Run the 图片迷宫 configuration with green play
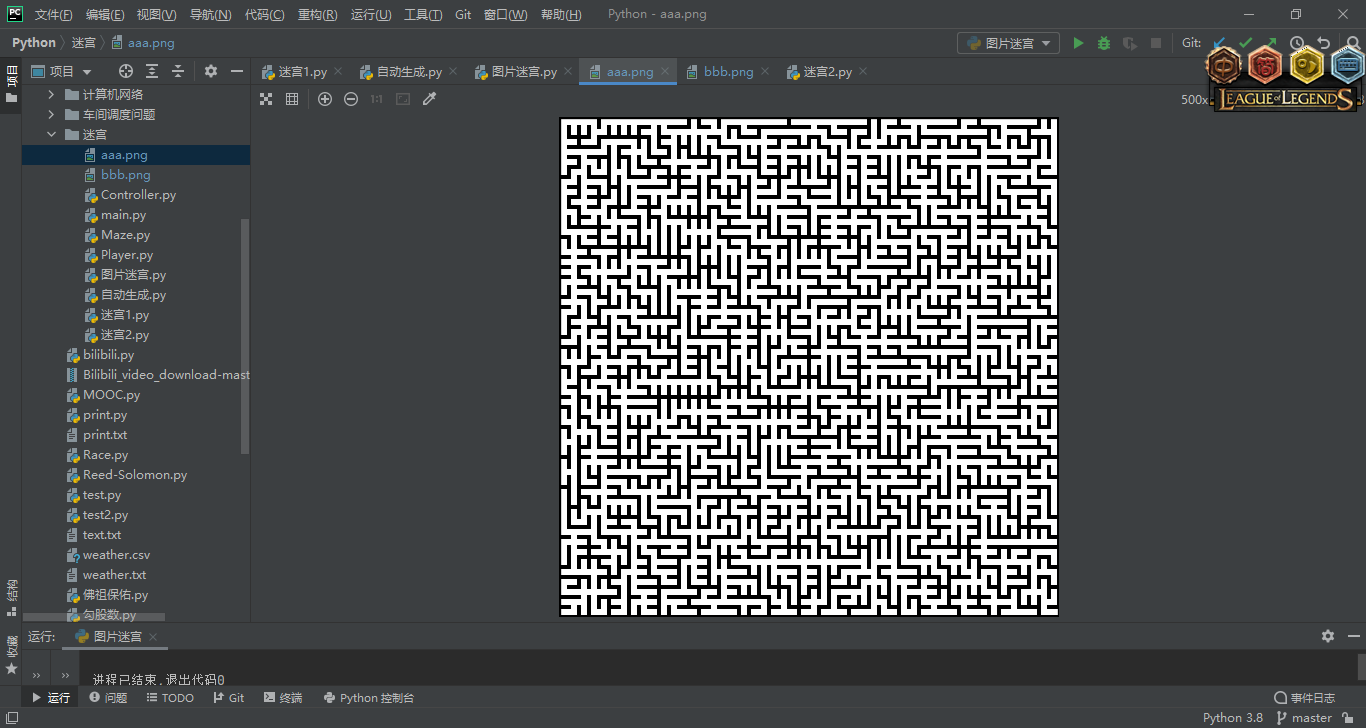 [x=1078, y=43]
